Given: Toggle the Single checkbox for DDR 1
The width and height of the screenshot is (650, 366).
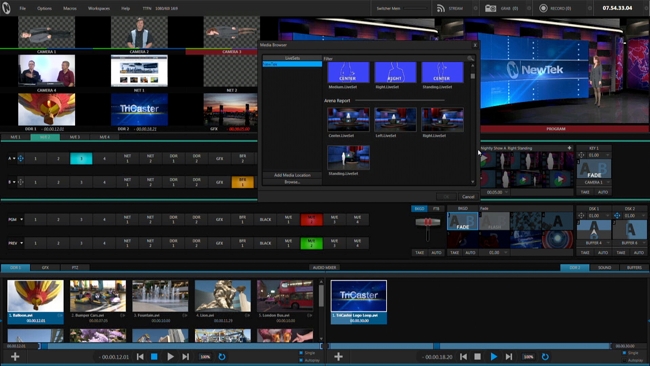Looking at the screenshot, I should click(301, 353).
